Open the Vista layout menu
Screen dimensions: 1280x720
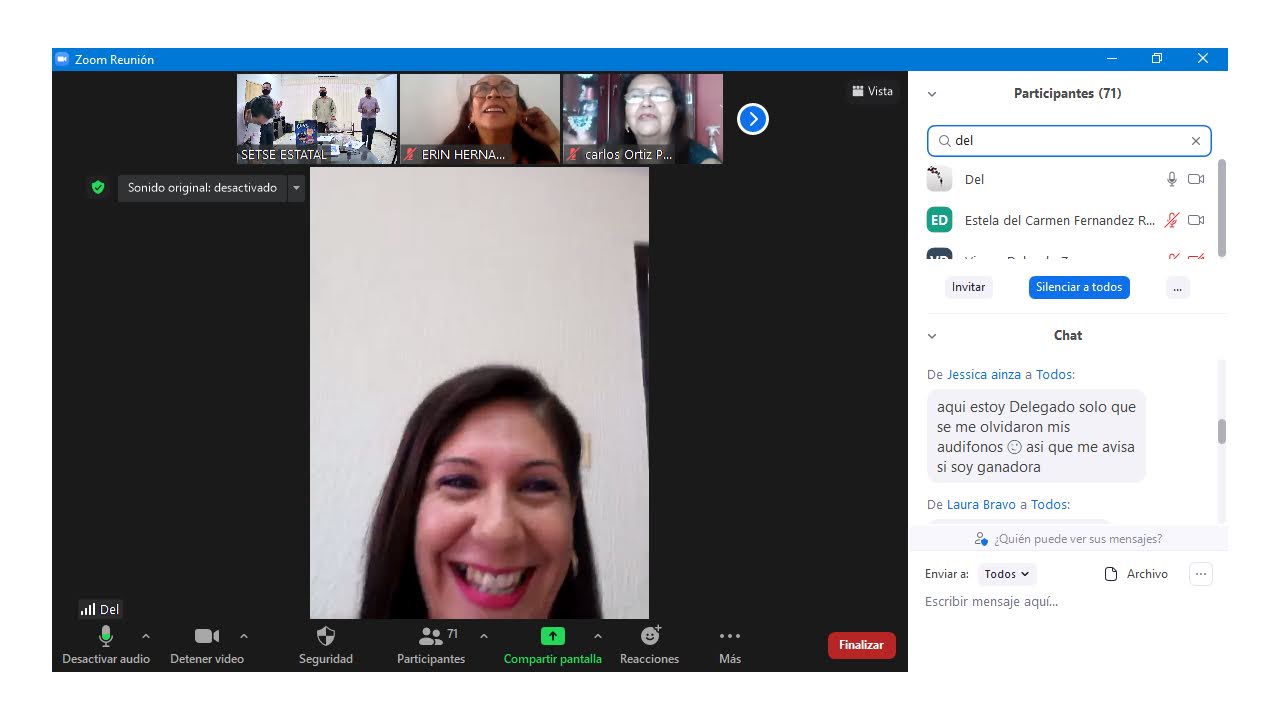pos(872,91)
